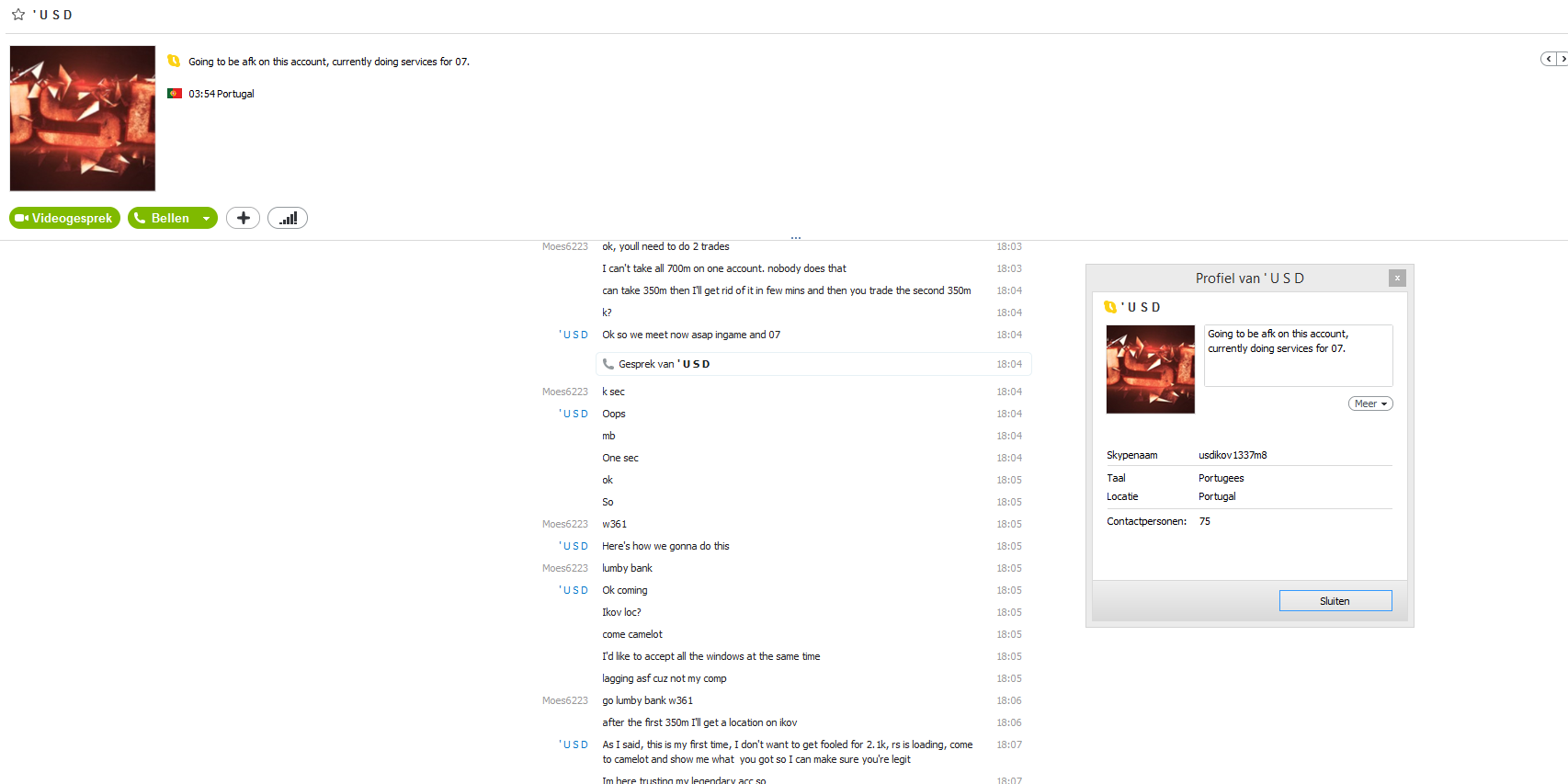Image resolution: width=1568 pixels, height=784 pixels.
Task: Click the Portugal flag icon
Action: (x=175, y=94)
